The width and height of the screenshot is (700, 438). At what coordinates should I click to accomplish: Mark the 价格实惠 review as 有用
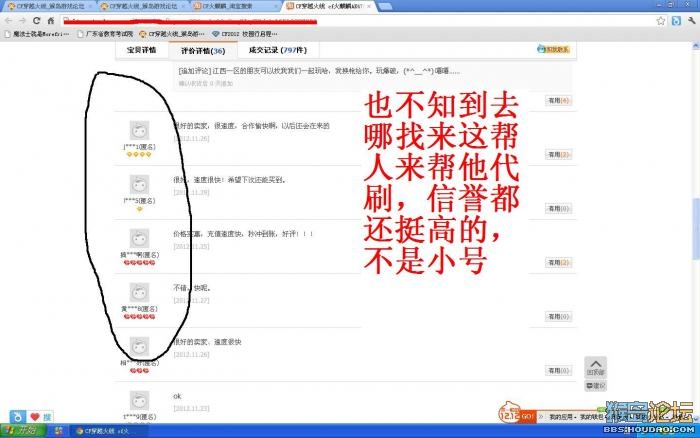click(558, 263)
